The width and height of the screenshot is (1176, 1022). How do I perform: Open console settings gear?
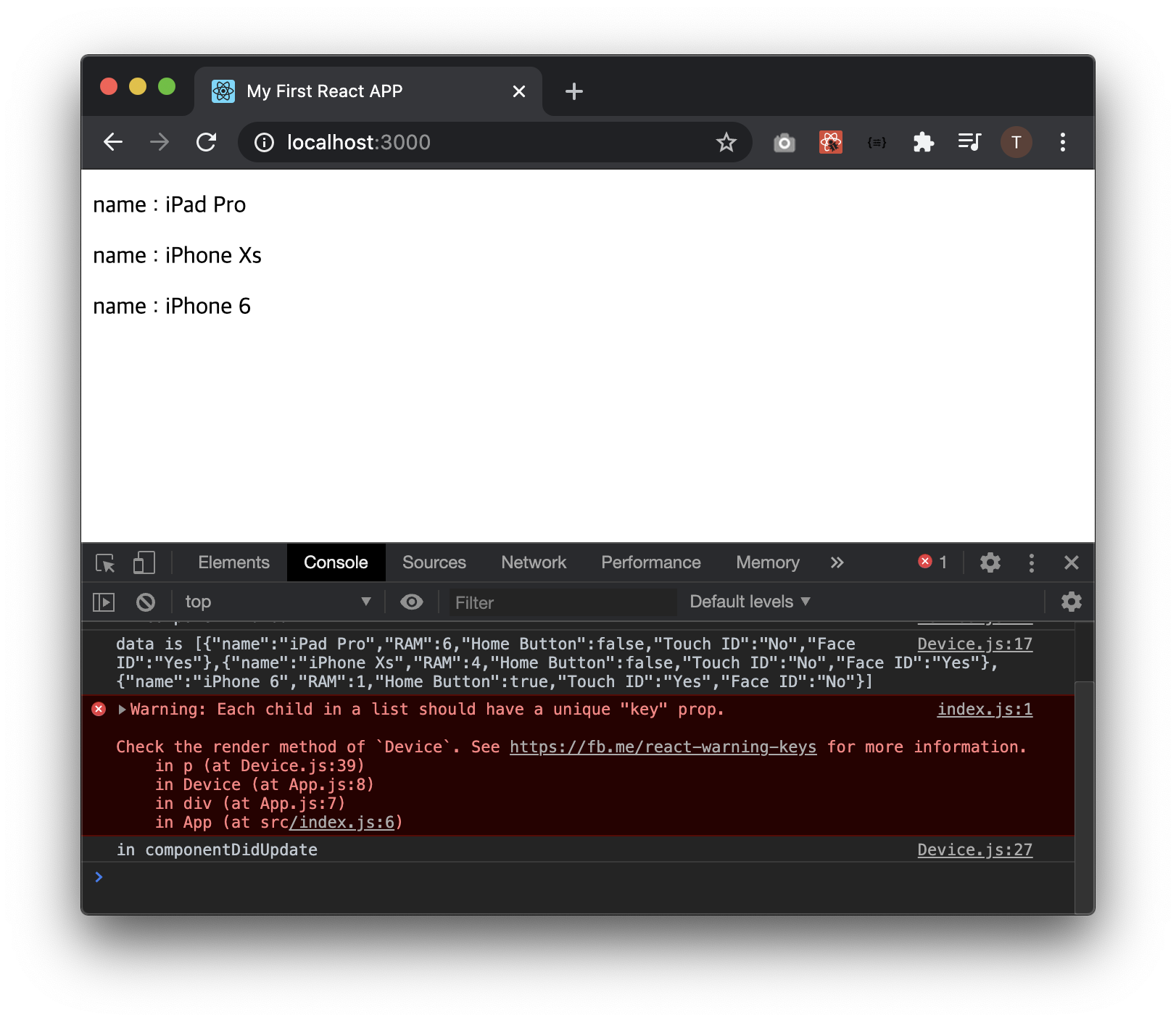point(1071,602)
